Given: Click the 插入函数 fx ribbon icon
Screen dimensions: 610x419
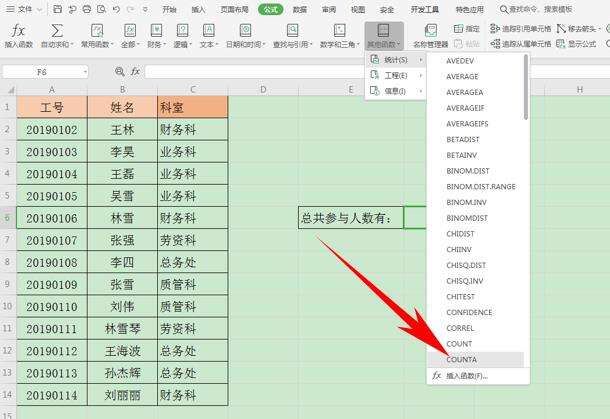Looking at the screenshot, I should coord(18,30).
